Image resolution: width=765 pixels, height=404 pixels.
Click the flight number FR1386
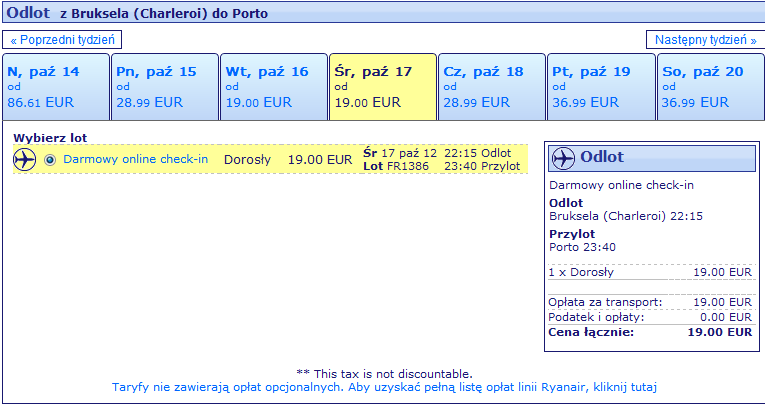point(408,166)
